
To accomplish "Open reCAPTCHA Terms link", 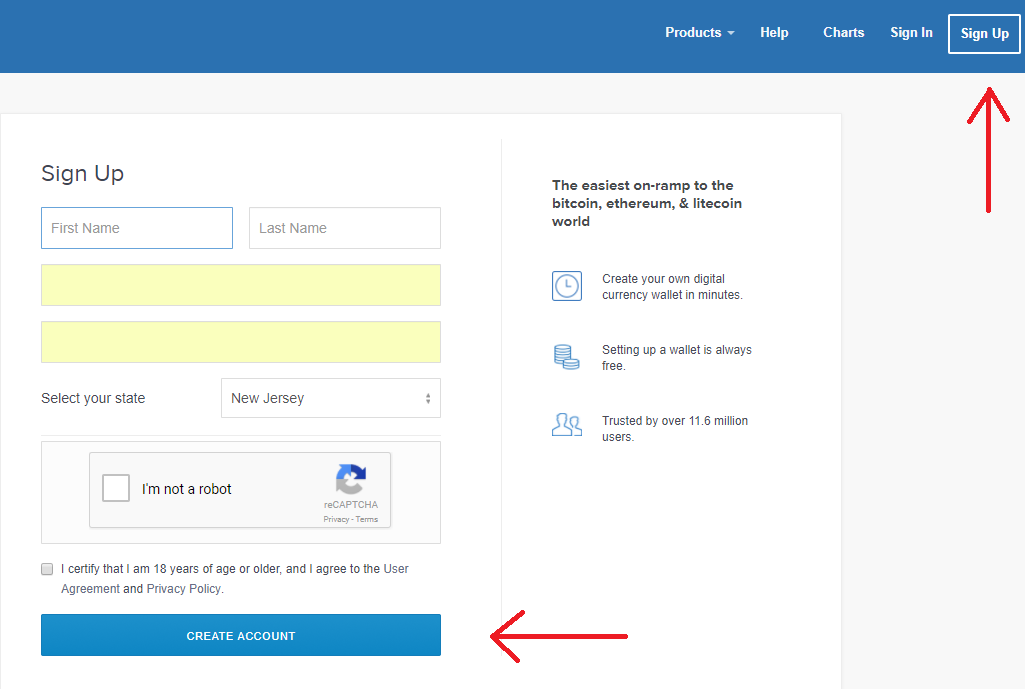I will 367,519.
